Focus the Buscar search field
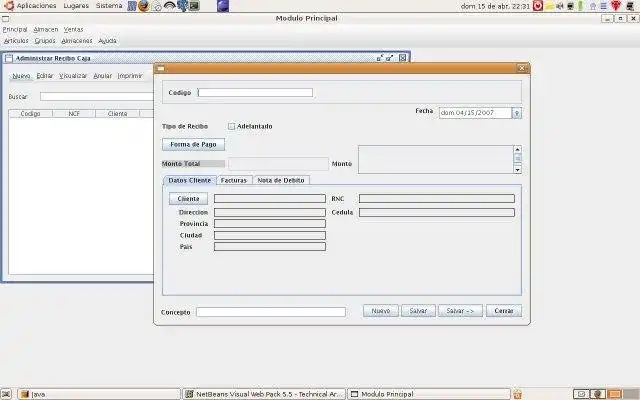 point(97,97)
